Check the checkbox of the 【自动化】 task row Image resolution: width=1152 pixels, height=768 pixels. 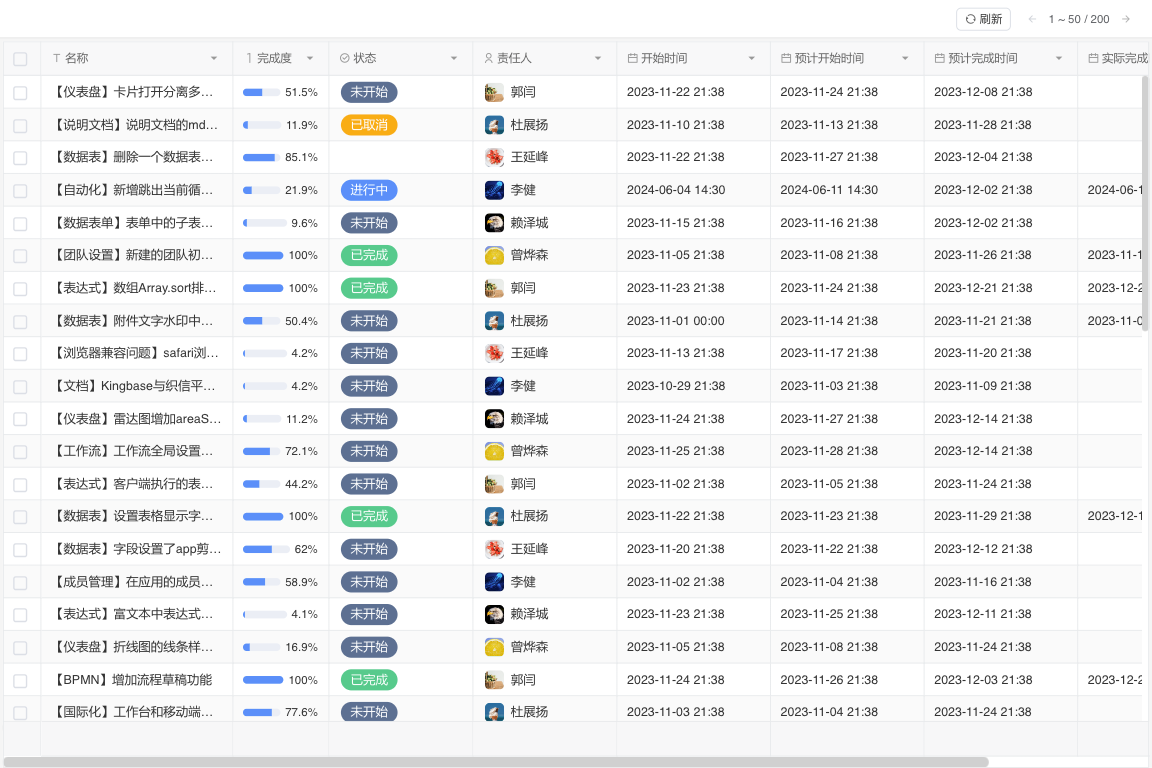pos(20,190)
